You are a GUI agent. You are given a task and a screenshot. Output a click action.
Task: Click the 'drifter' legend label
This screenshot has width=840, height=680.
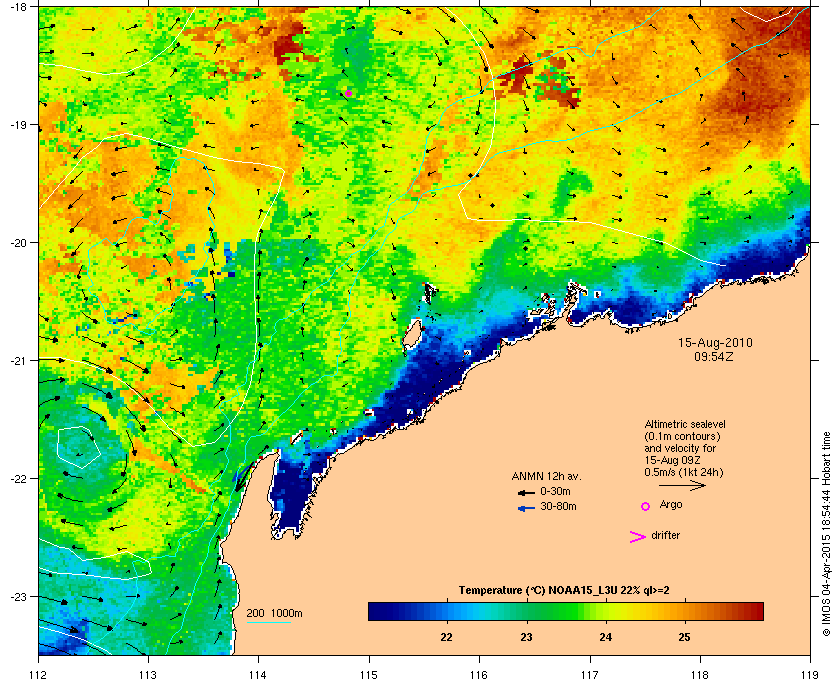tap(665, 535)
